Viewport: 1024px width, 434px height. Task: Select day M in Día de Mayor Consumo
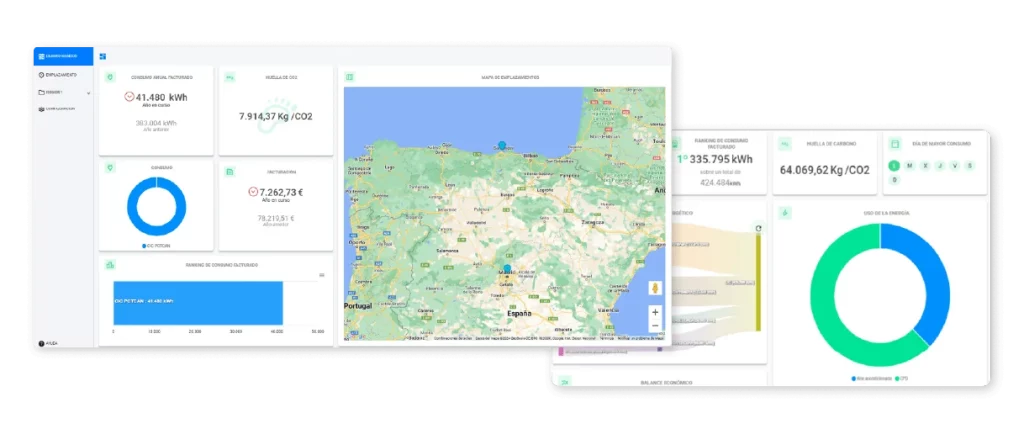coord(909,166)
